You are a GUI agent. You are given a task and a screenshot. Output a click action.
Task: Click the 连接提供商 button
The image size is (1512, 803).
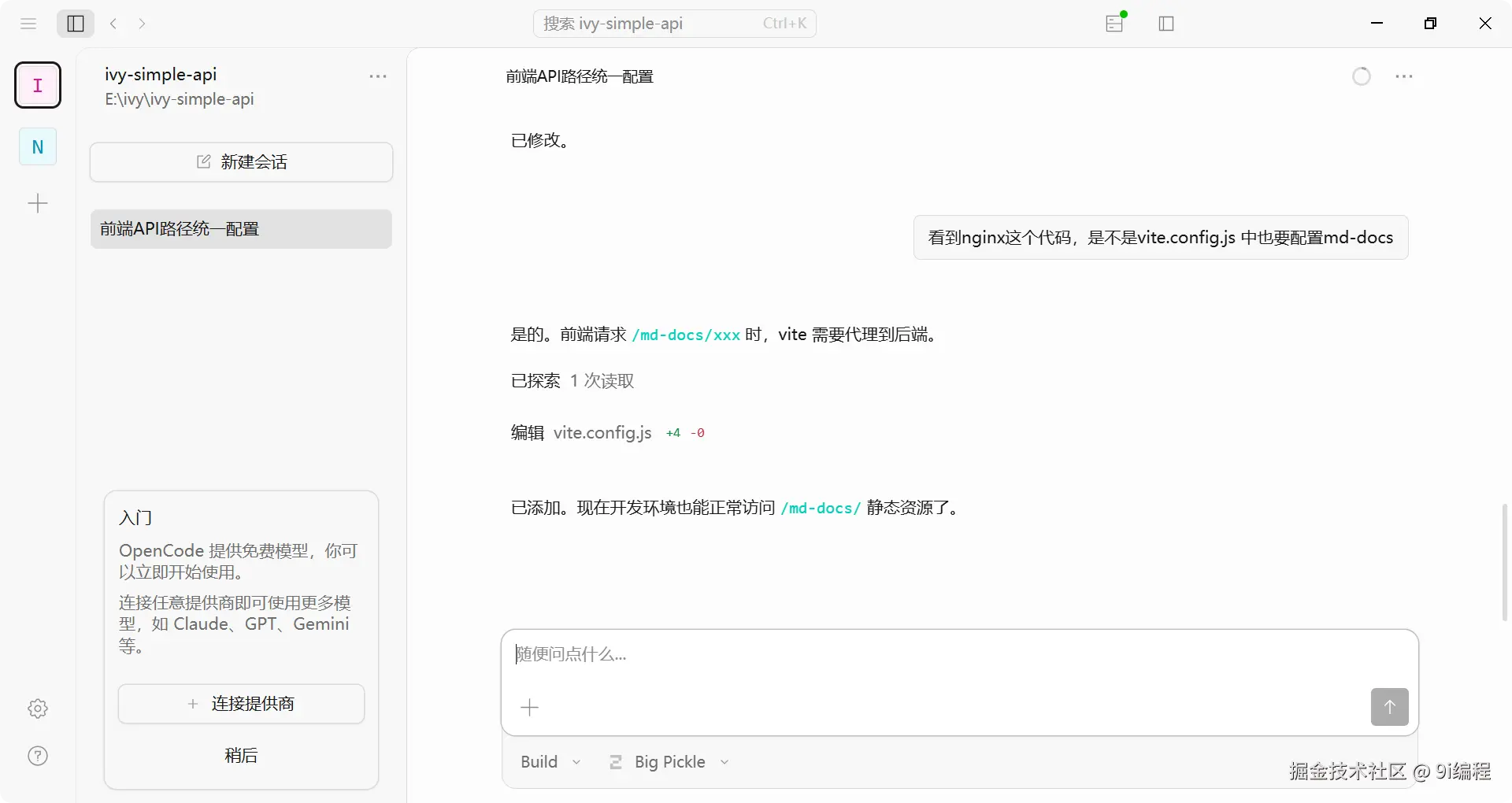pos(241,704)
